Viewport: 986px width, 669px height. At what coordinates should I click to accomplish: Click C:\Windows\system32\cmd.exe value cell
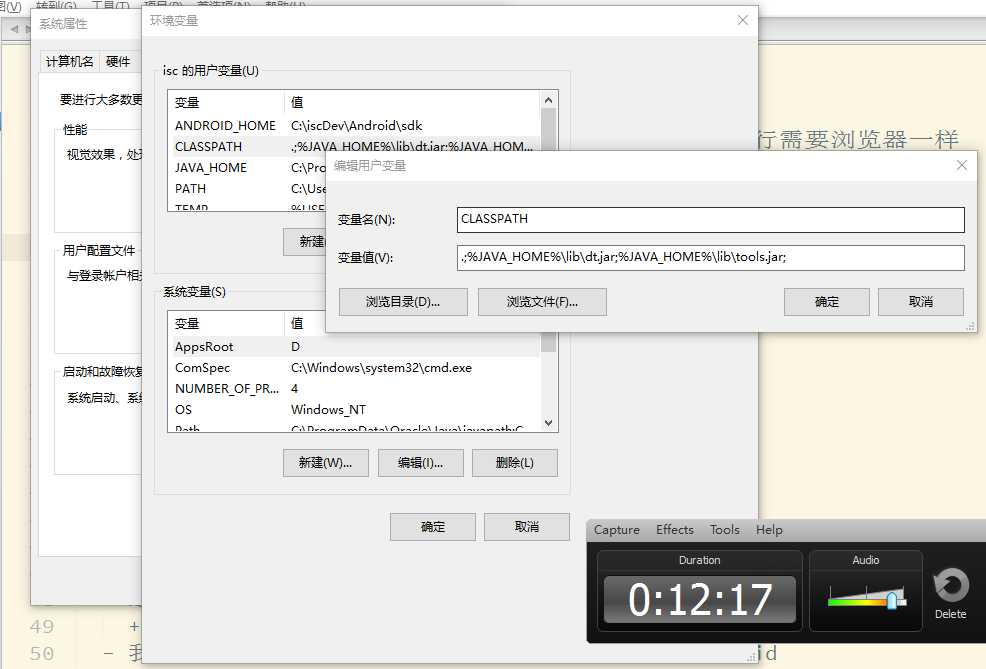click(381, 368)
